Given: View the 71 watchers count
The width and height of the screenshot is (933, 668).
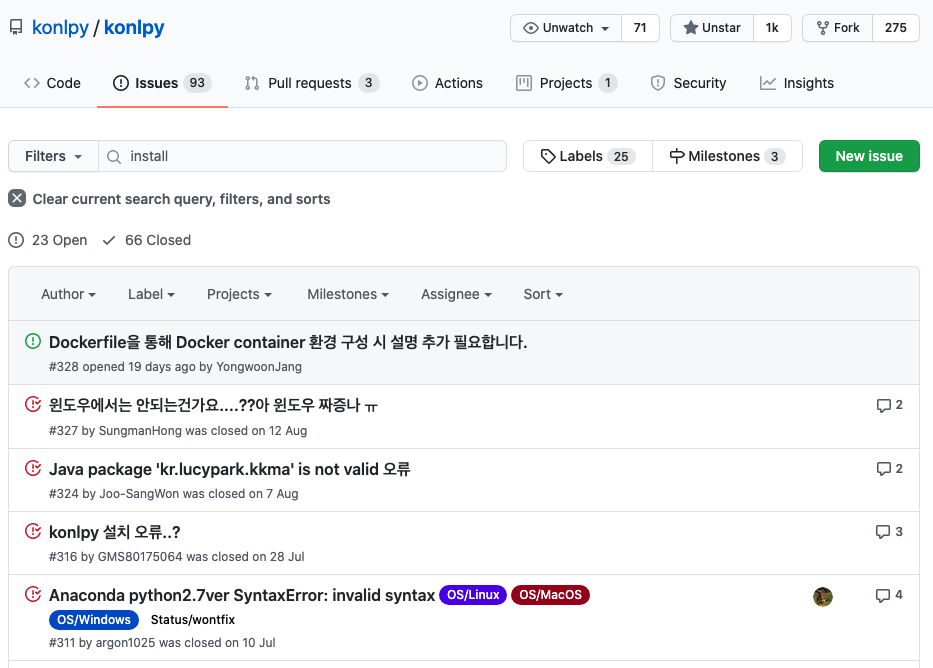Looking at the screenshot, I should (640, 28).
